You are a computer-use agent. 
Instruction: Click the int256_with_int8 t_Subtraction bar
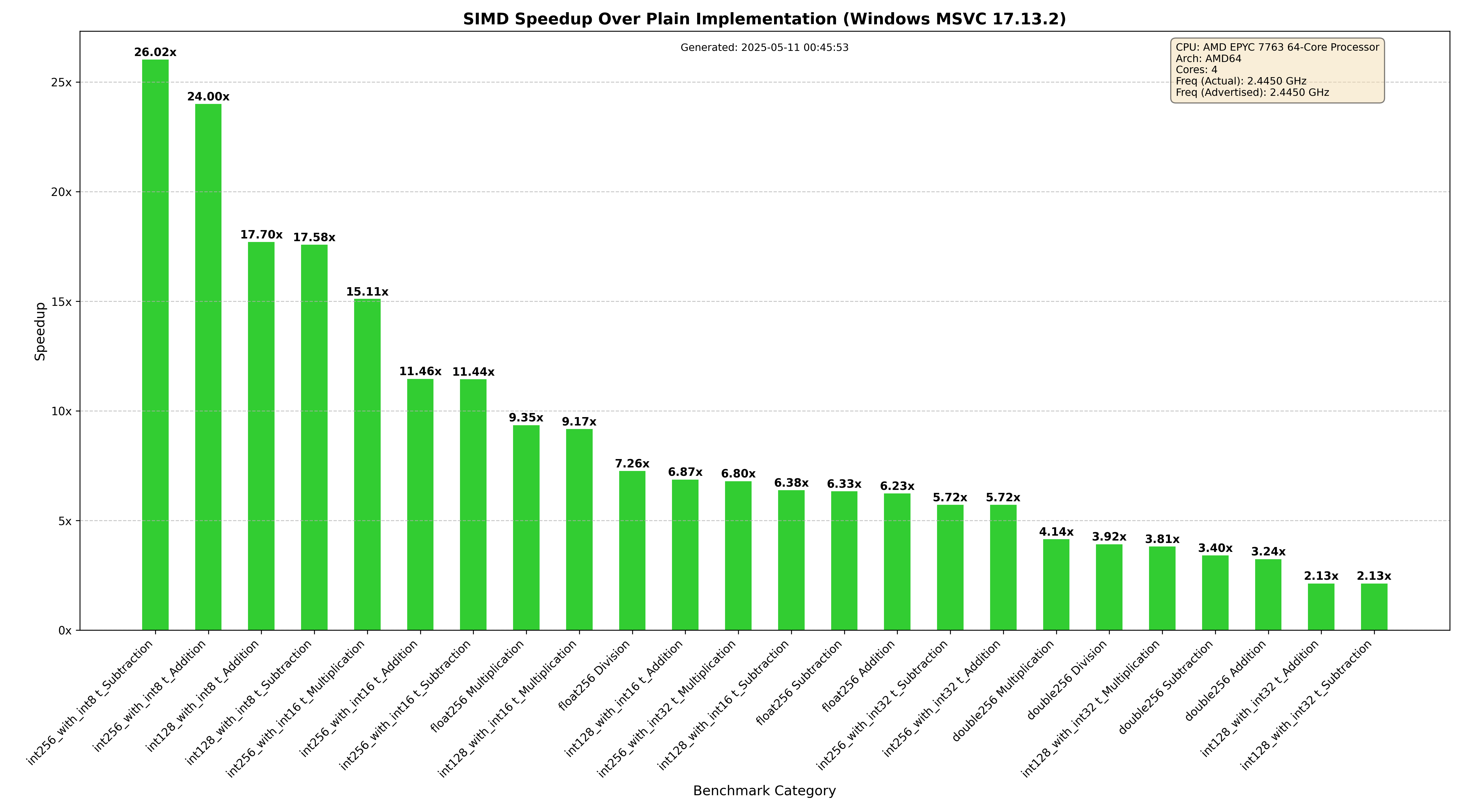[155, 345]
